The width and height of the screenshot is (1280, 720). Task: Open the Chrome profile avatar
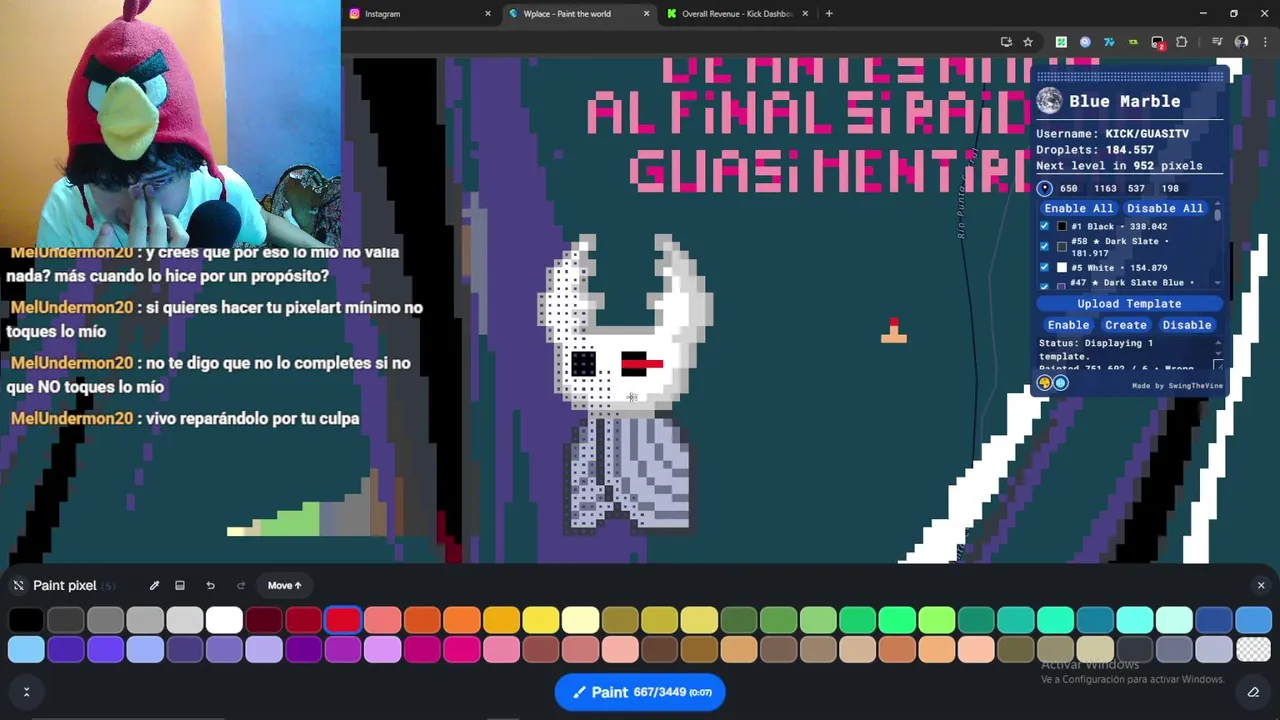[x=1241, y=42]
